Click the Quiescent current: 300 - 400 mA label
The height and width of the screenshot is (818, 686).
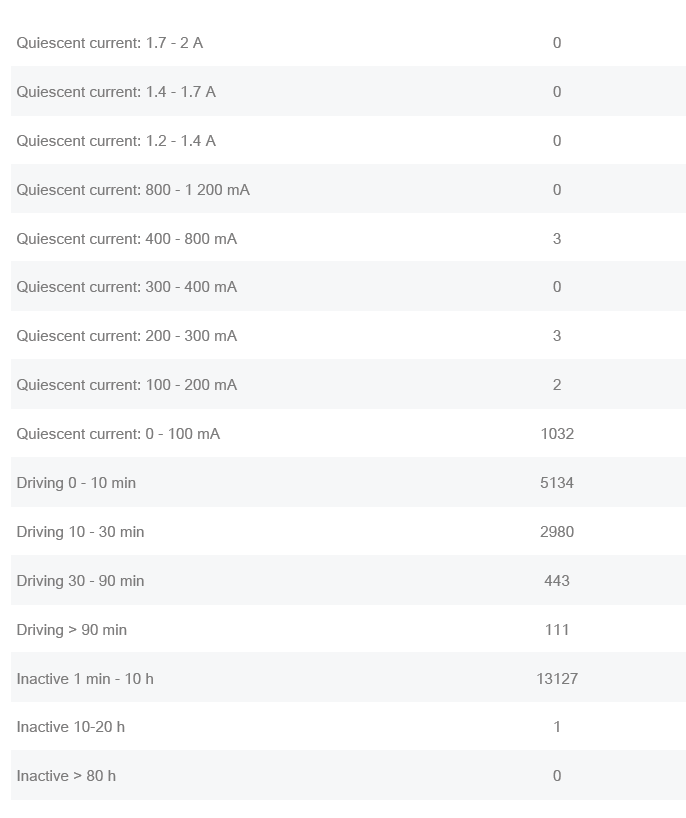click(127, 287)
